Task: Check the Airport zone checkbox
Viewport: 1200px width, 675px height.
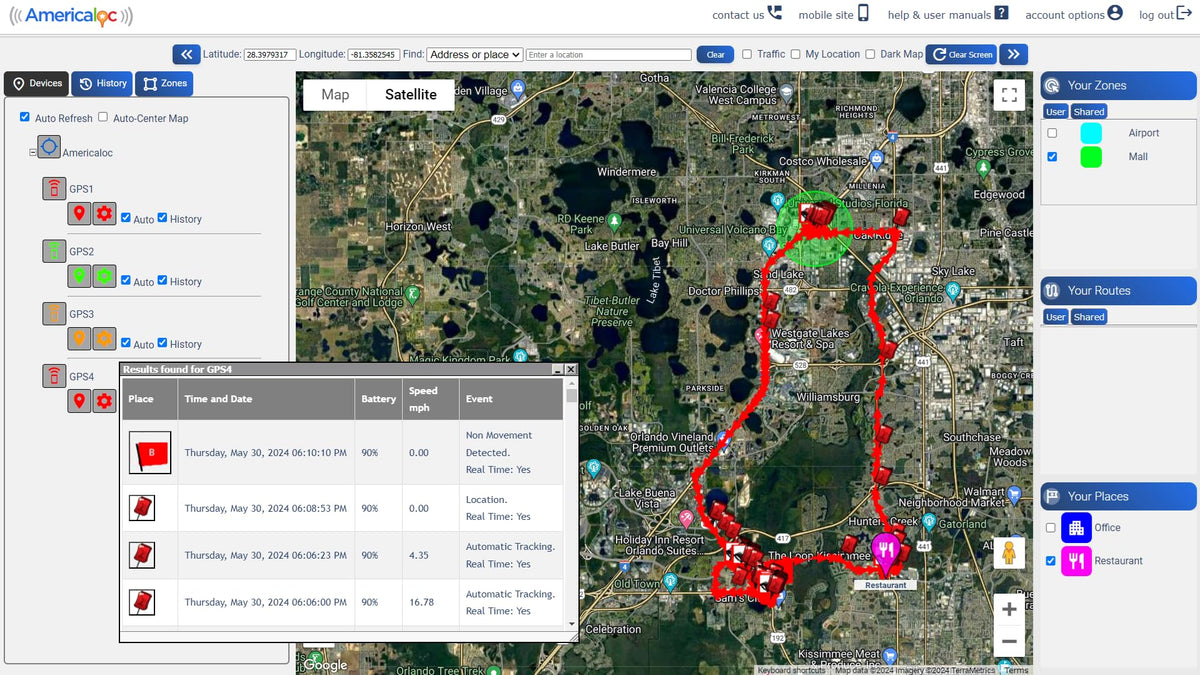Action: pyautogui.click(x=1052, y=133)
